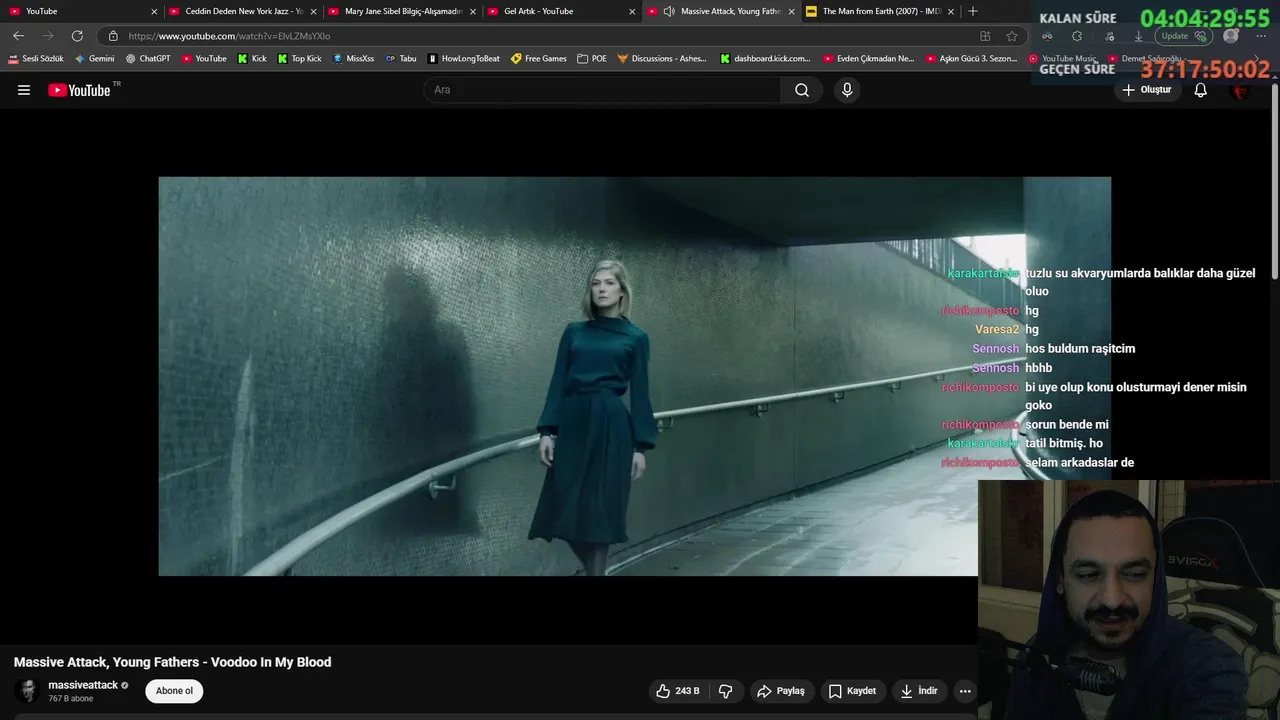Click the video player to toggle playback
The width and height of the screenshot is (1280, 720).
[634, 376]
